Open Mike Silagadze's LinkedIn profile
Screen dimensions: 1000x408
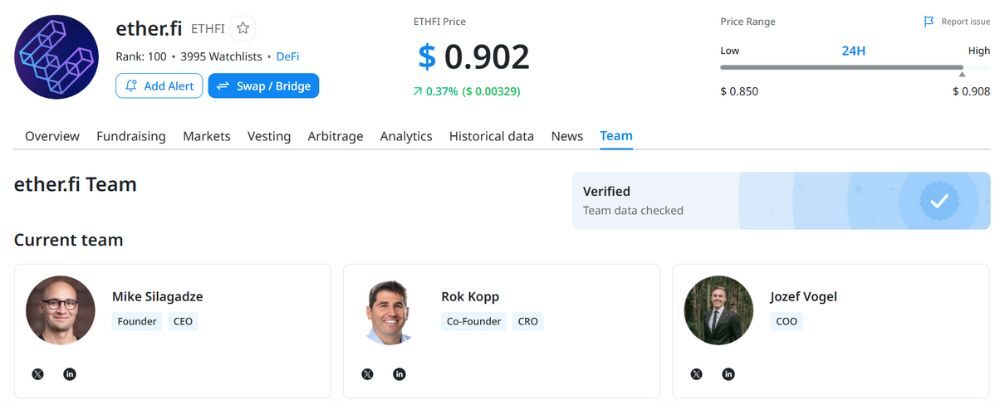(70, 374)
